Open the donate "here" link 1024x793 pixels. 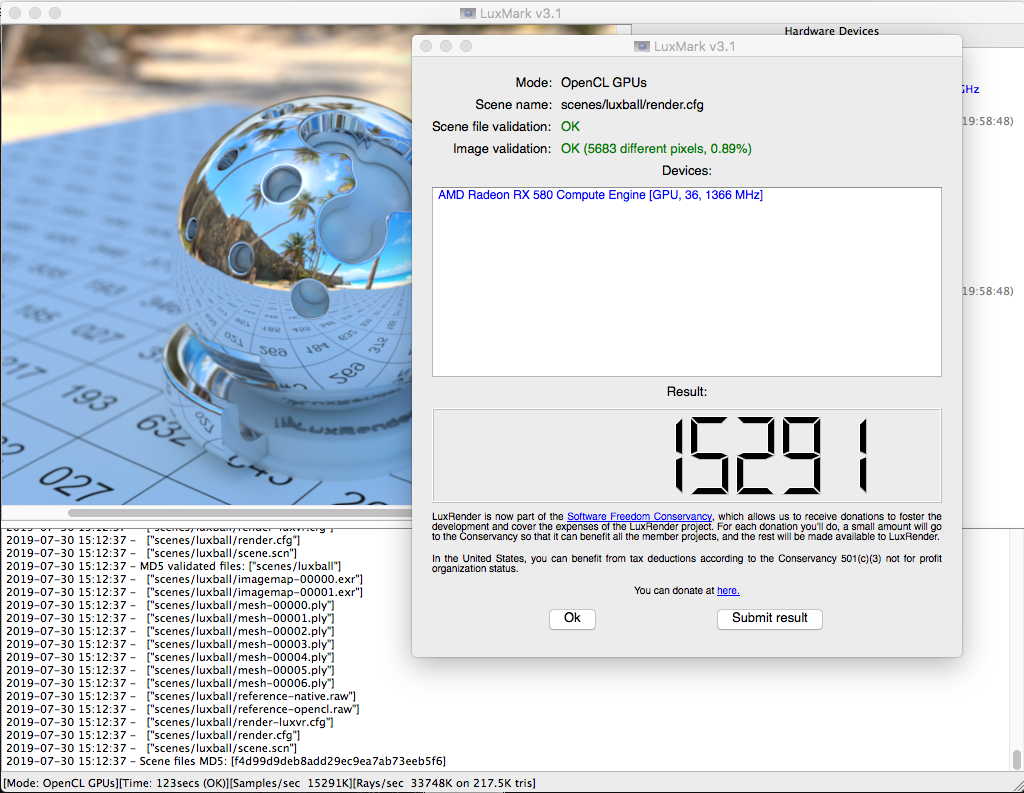(728, 591)
